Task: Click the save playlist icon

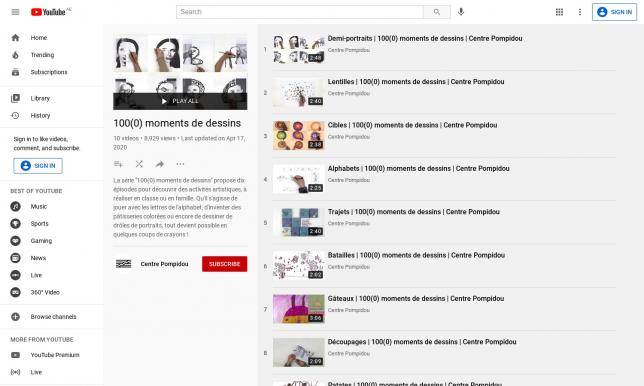Action: (118, 164)
